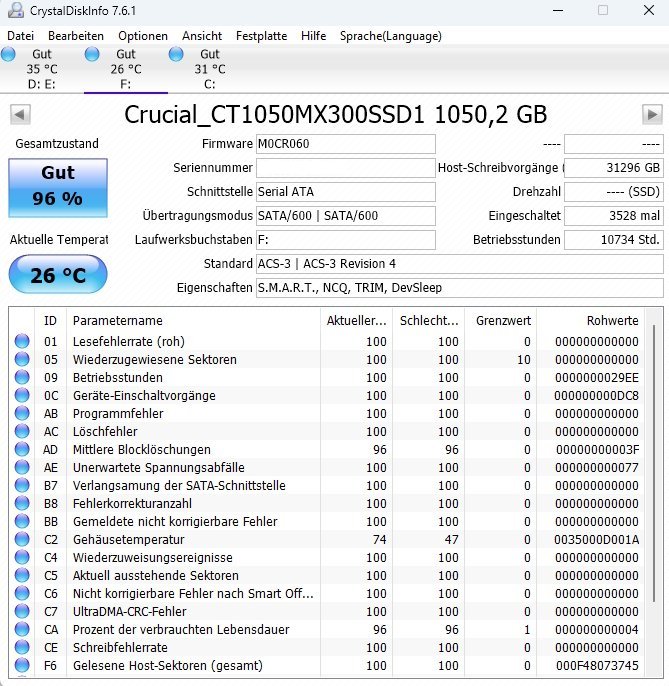This screenshot has width=669, height=686.
Task: Click the Eigenschaften field with S.M.A.R.T. features
Action: point(460,288)
